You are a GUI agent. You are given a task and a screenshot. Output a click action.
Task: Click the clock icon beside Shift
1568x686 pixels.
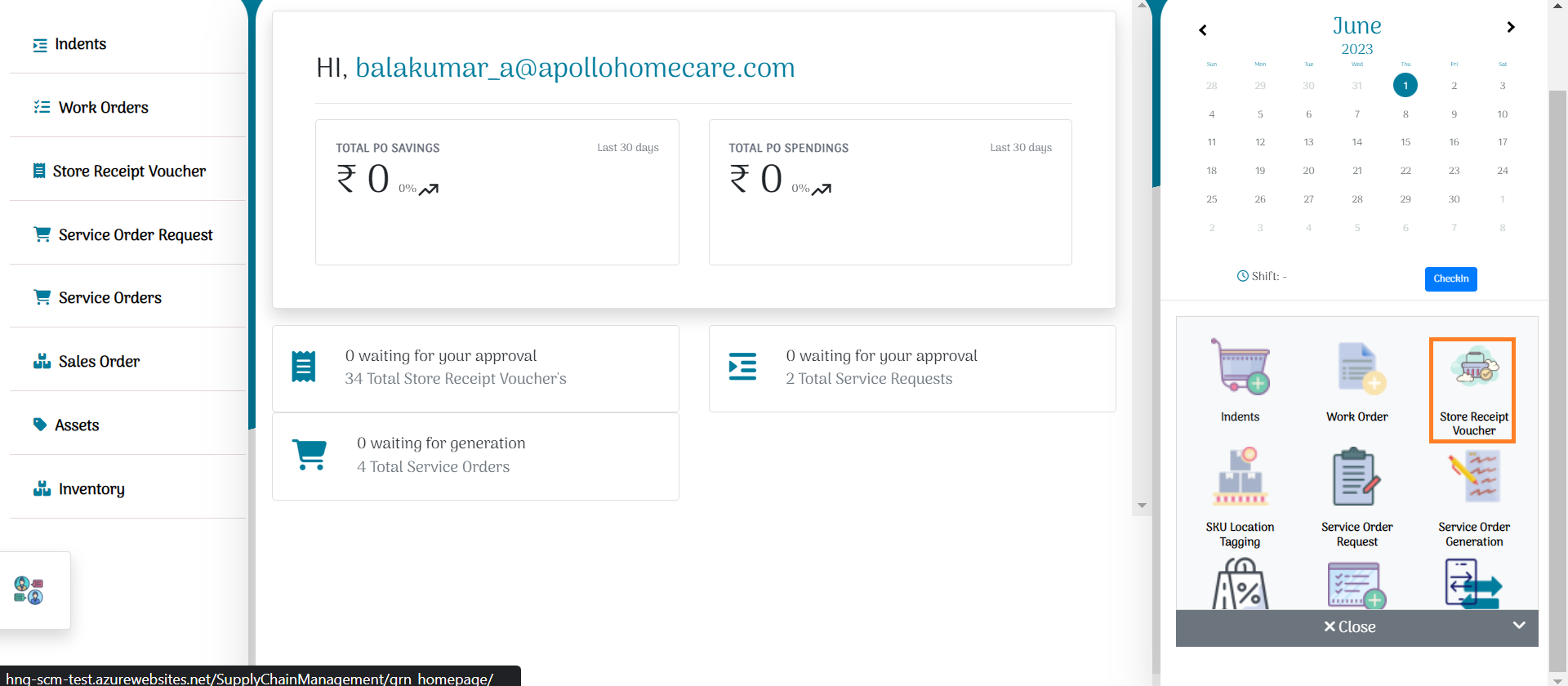point(1242,276)
